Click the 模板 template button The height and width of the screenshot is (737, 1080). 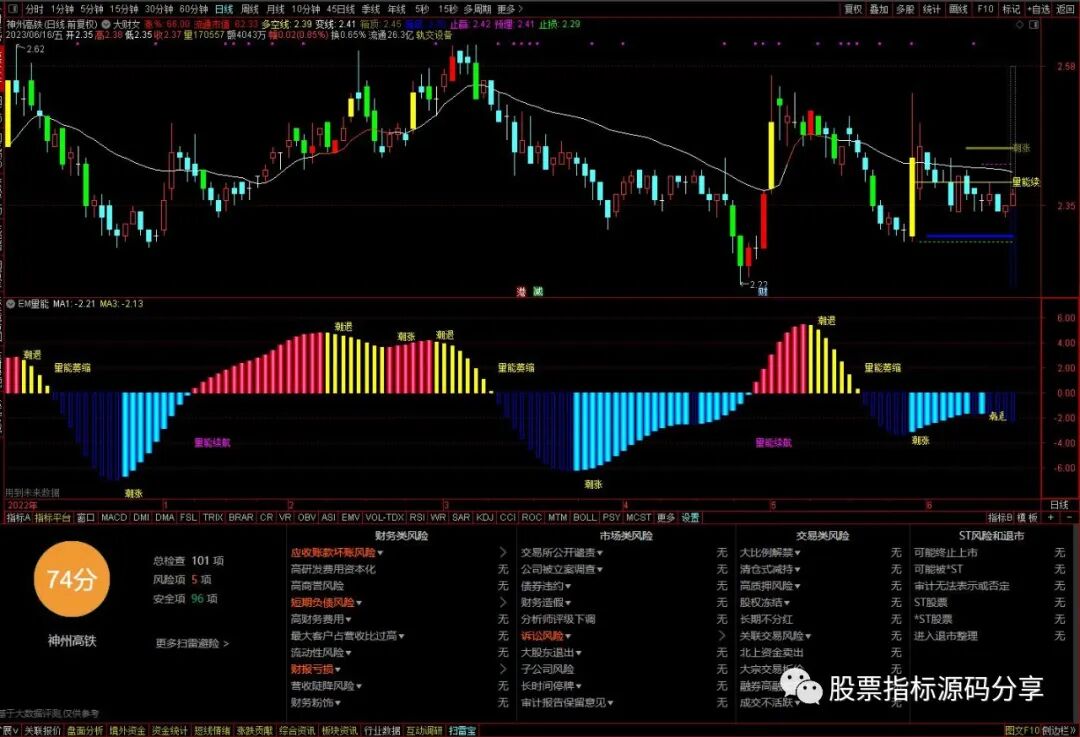(1027, 517)
